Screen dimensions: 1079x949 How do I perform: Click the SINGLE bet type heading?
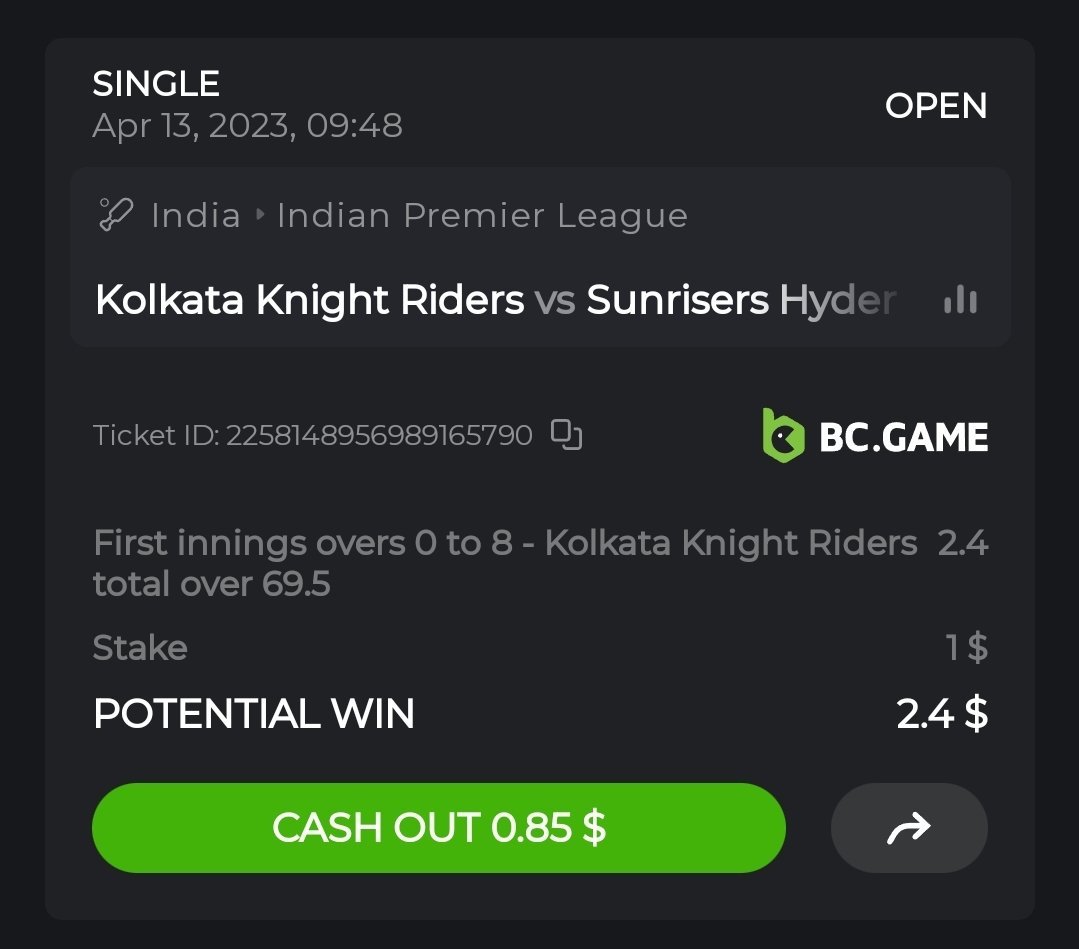coord(156,83)
